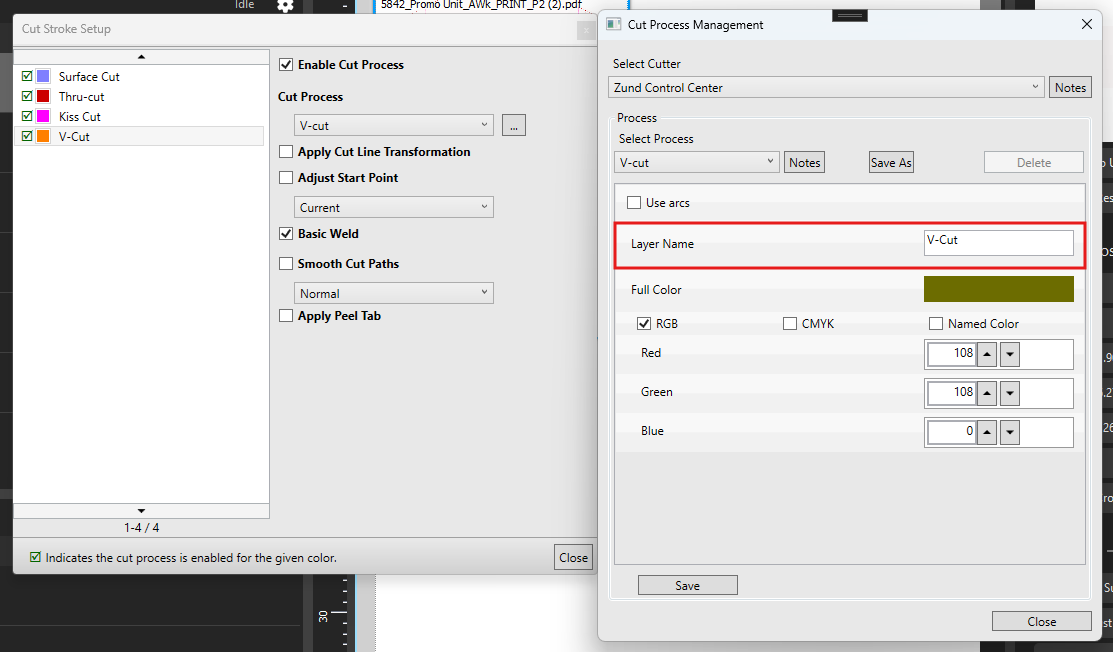Image resolution: width=1113 pixels, height=652 pixels.
Task: Close the Cut Process Management dialog via Close button
Action: 1041,621
